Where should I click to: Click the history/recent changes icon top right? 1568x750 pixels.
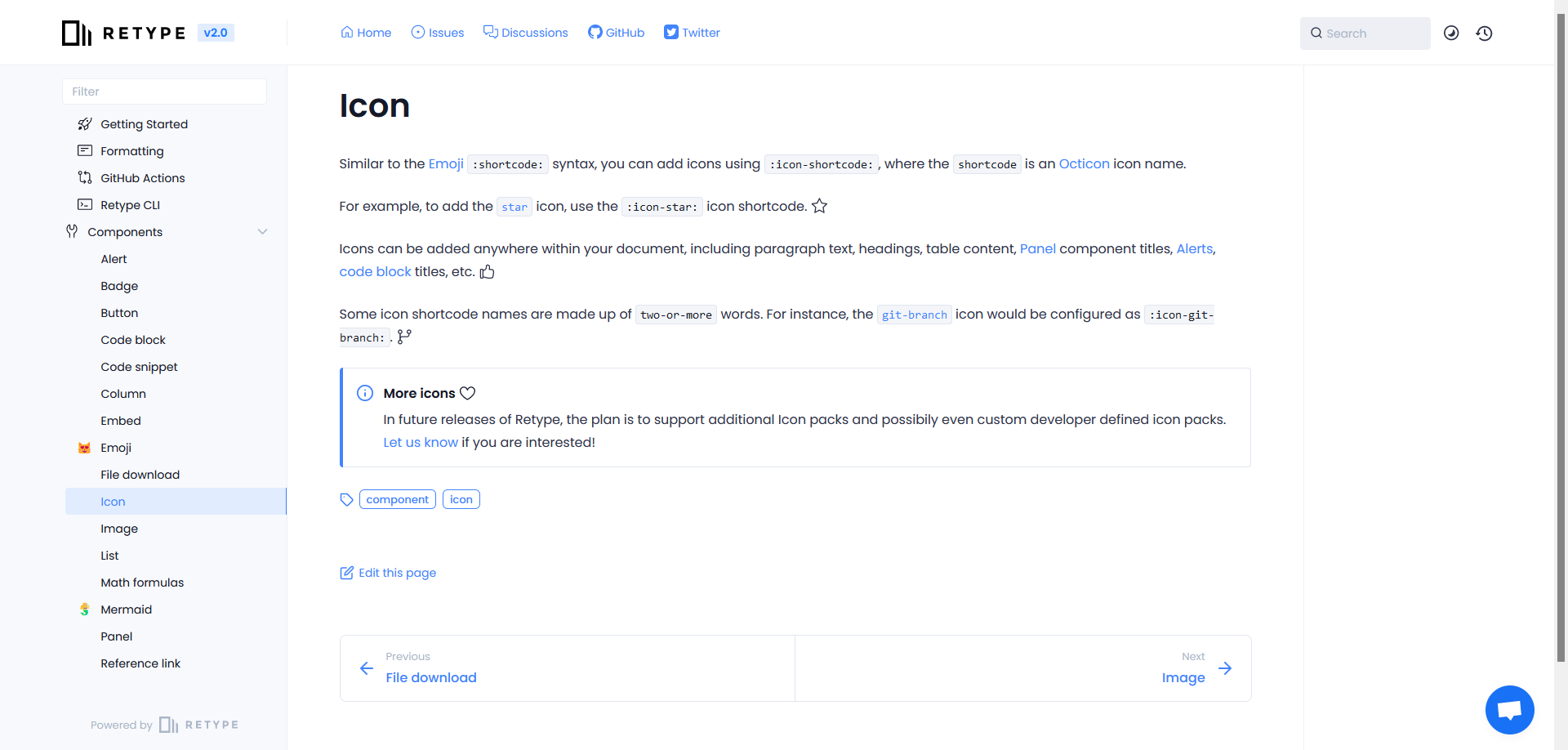1485,33
